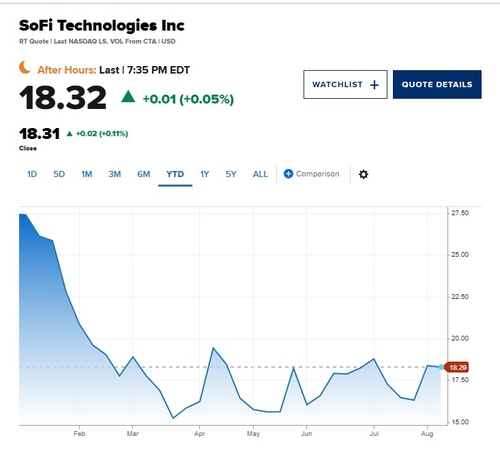This screenshot has height=457, width=500.
Task: Click the green up-triangle price change icon
Action: pos(128,97)
